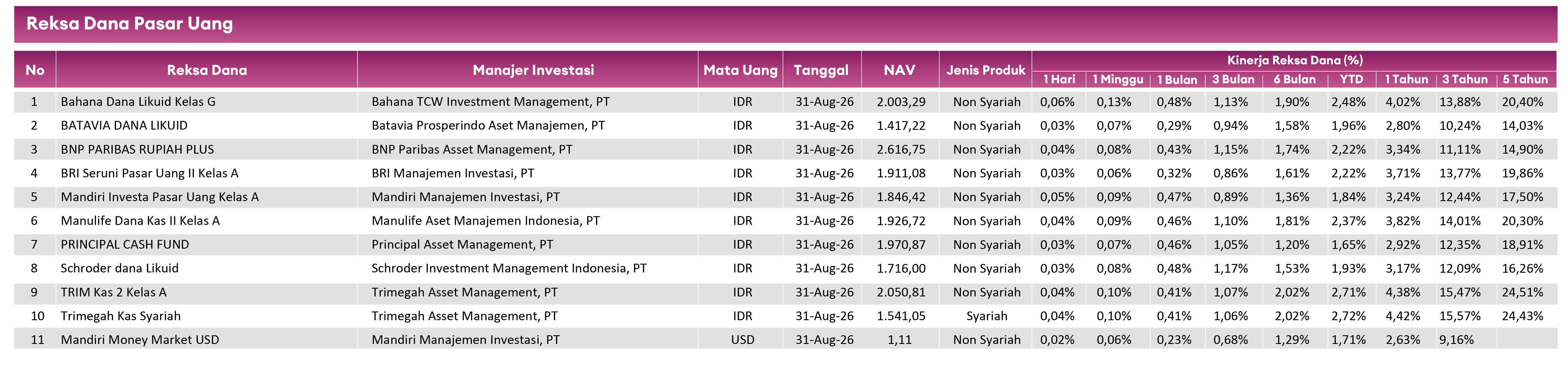The image size is (1568, 368).
Task: Click BNP PARIBAS RUPIAH PLUS fund
Action: point(138,149)
